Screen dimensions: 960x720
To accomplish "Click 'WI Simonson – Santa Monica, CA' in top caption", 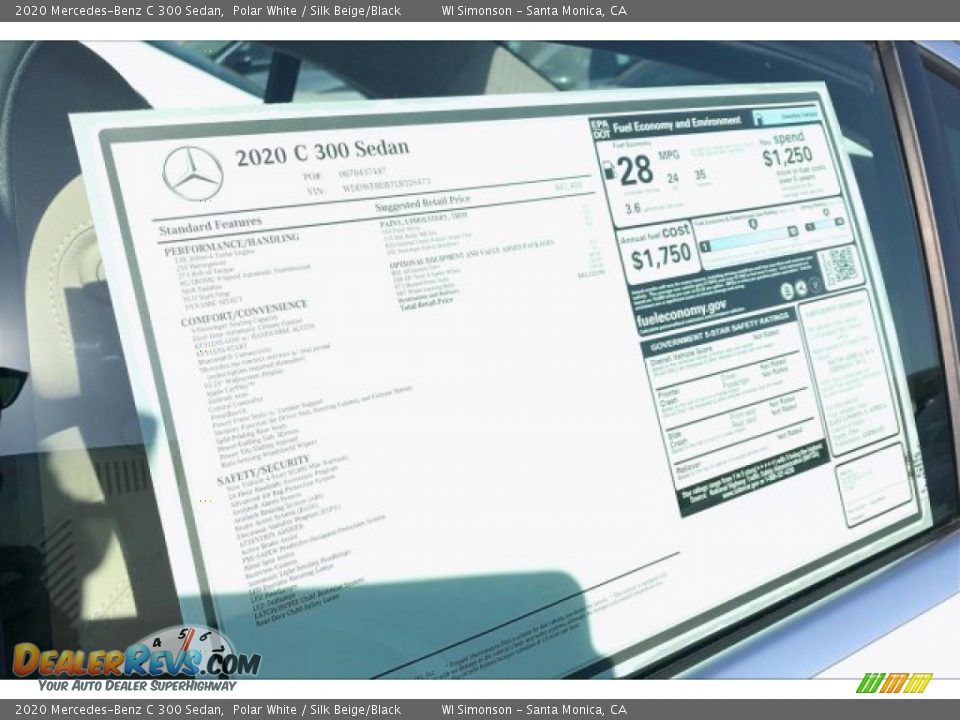I will [534, 10].
